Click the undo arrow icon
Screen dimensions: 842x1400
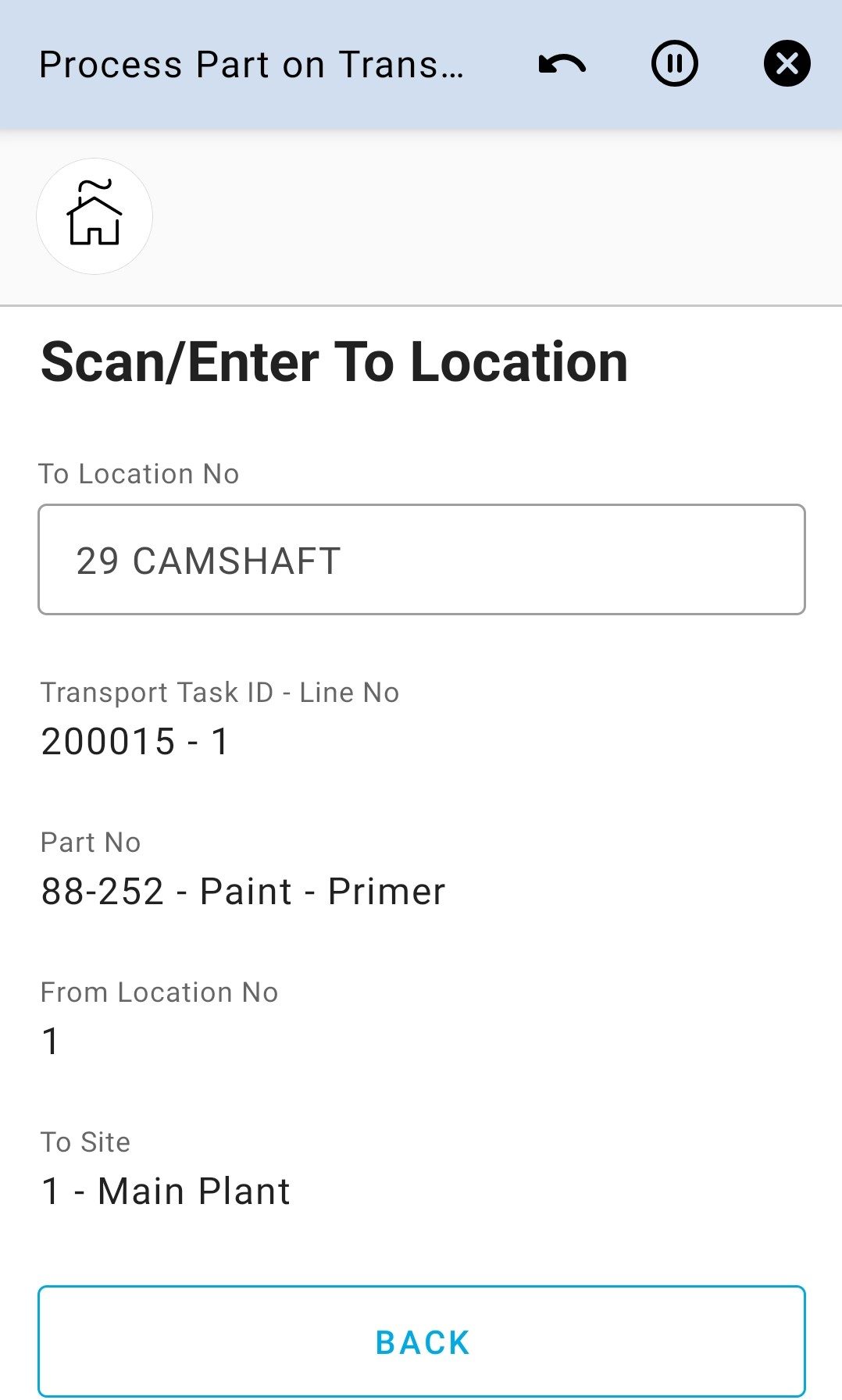562,64
